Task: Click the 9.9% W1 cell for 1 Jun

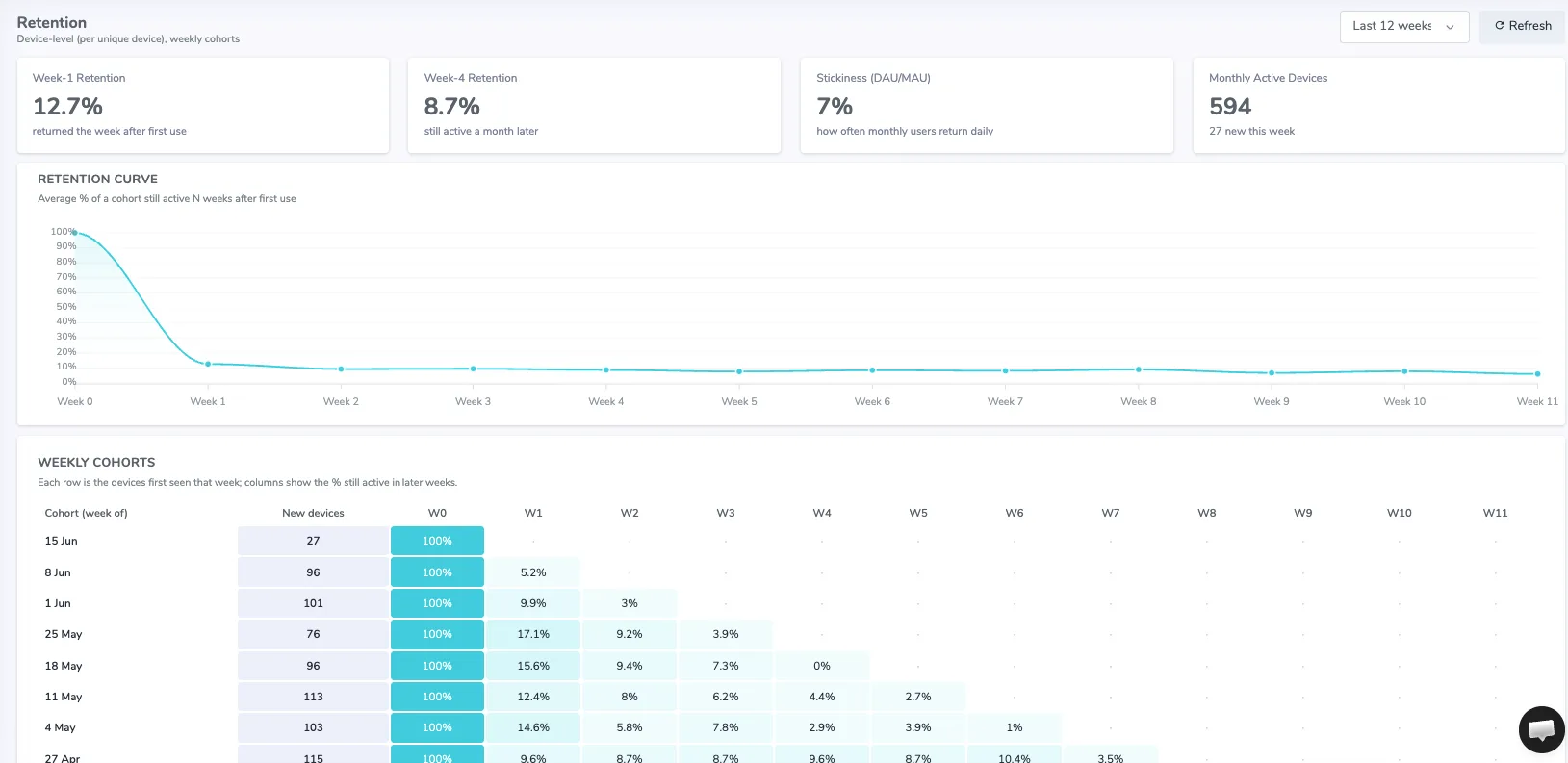Action: (533, 603)
